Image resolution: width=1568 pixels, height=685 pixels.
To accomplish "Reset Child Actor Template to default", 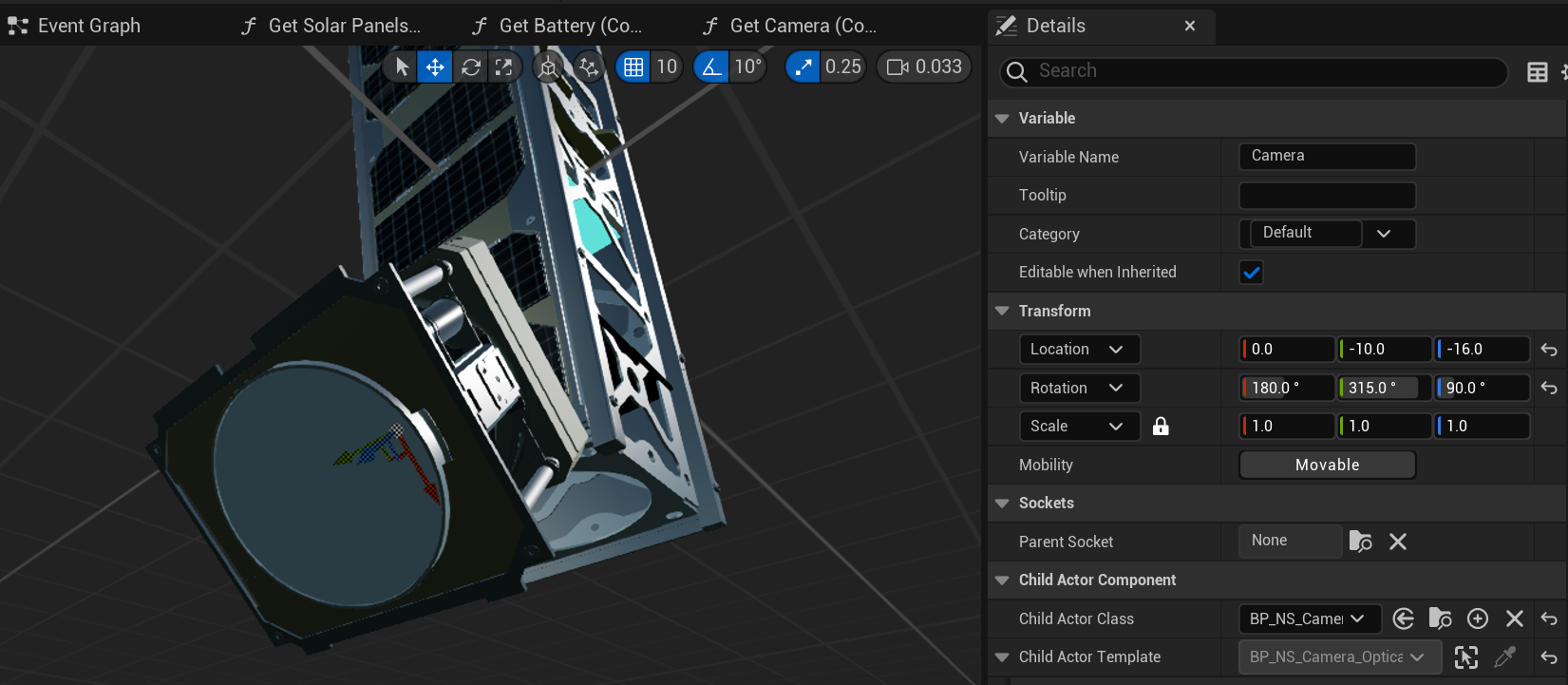I will click(1549, 657).
